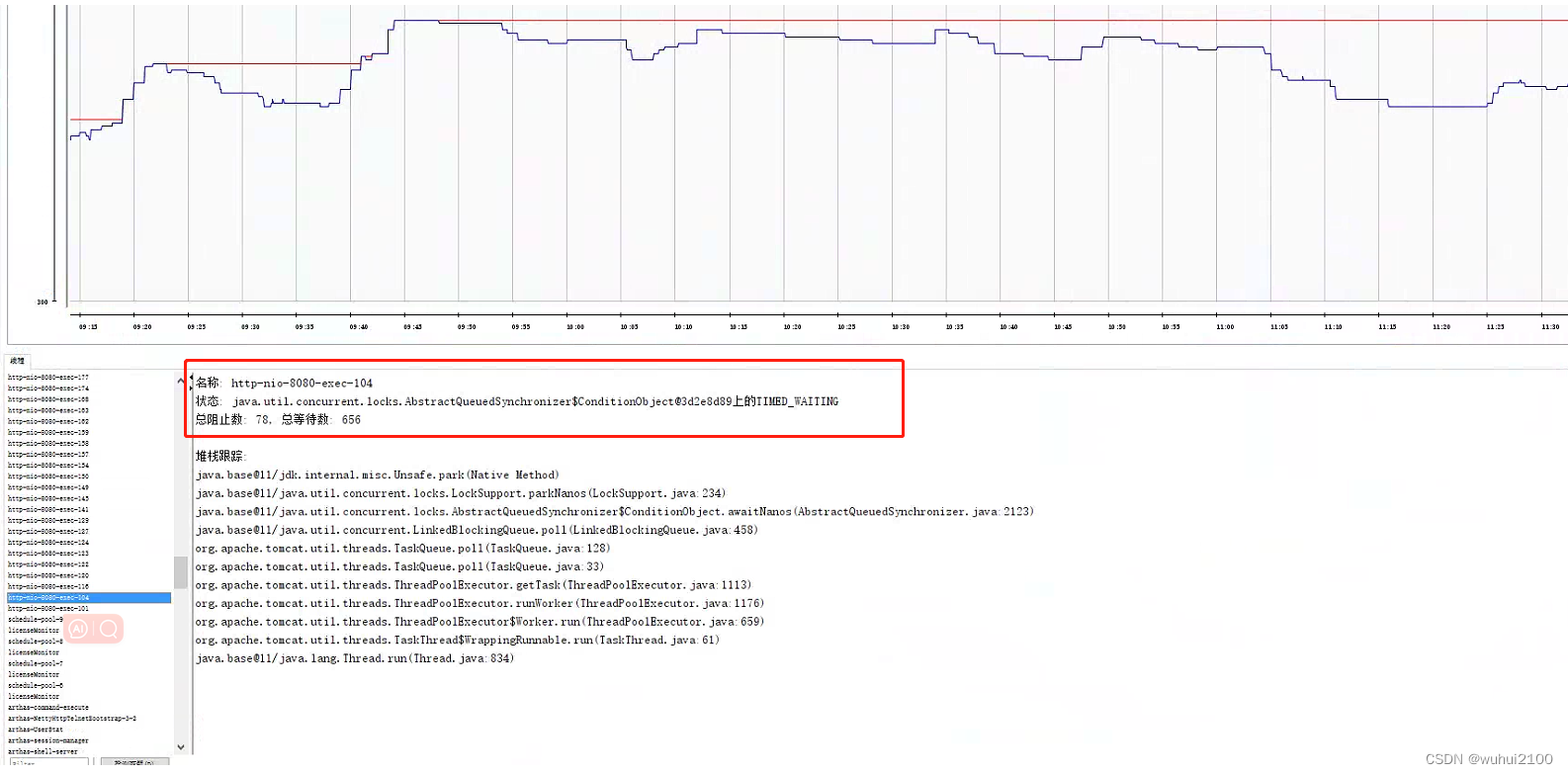Click Thread.run(Thread.java:834) stack frame

(x=355, y=658)
